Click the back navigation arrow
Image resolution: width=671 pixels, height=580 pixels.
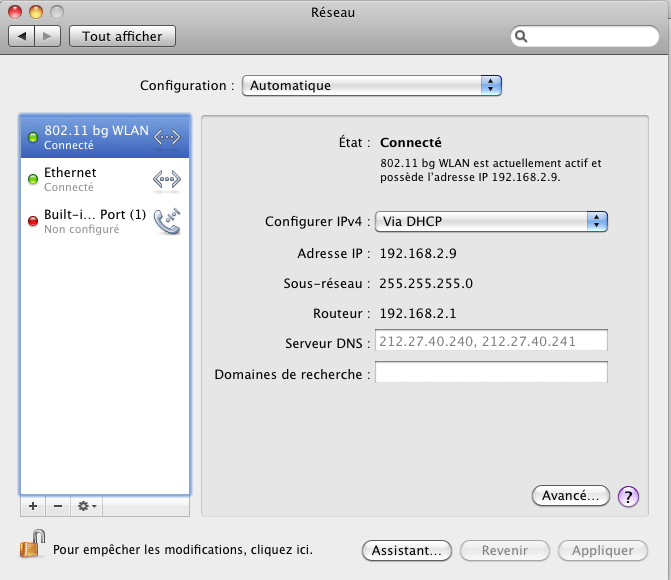pyautogui.click(x=22, y=36)
